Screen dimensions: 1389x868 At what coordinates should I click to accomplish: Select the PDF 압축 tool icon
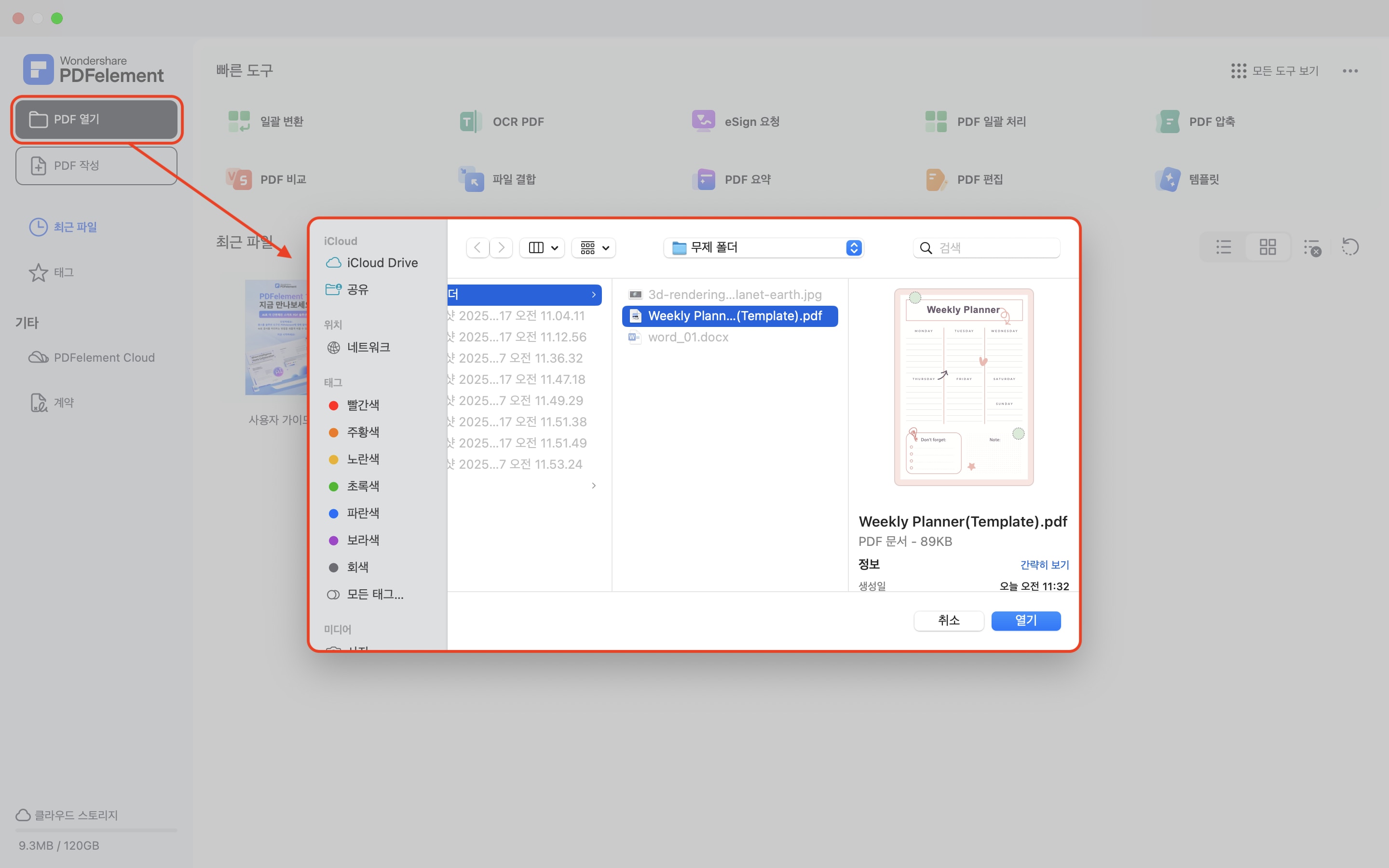[1168, 121]
